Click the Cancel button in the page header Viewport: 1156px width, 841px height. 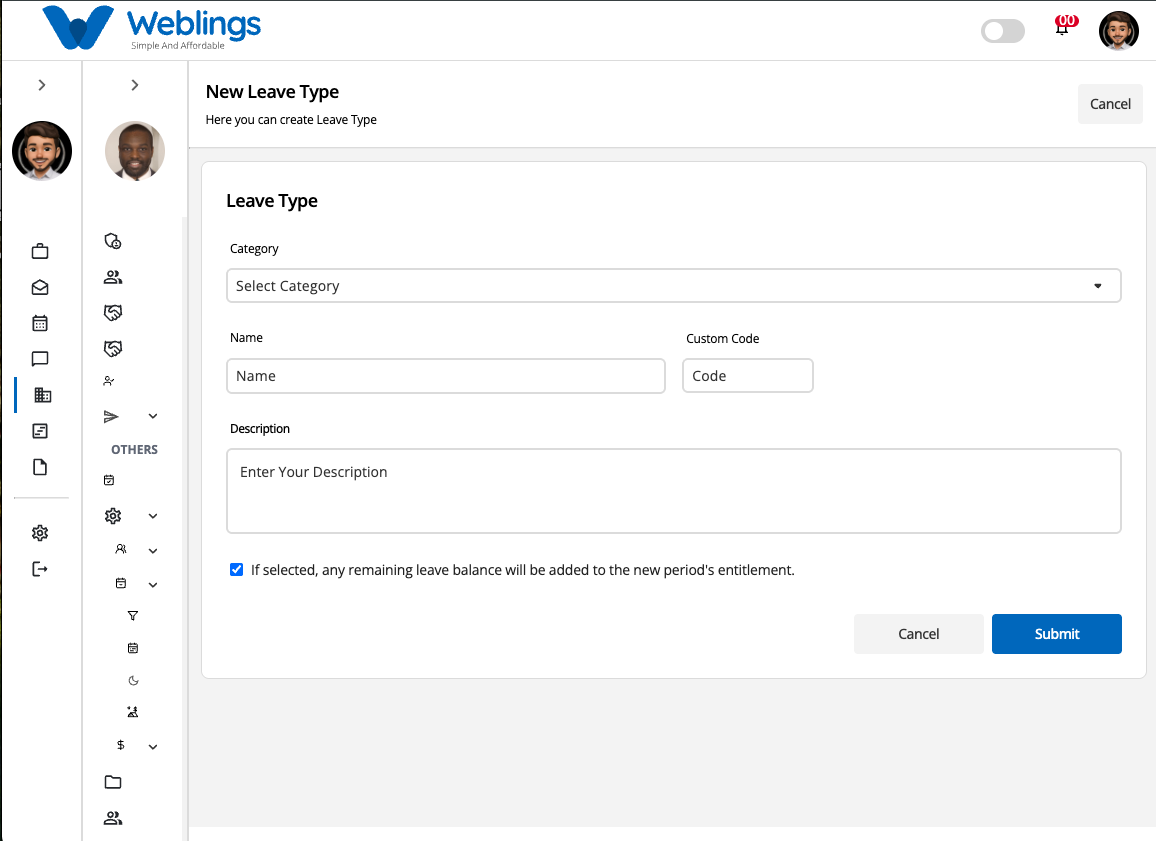1110,104
